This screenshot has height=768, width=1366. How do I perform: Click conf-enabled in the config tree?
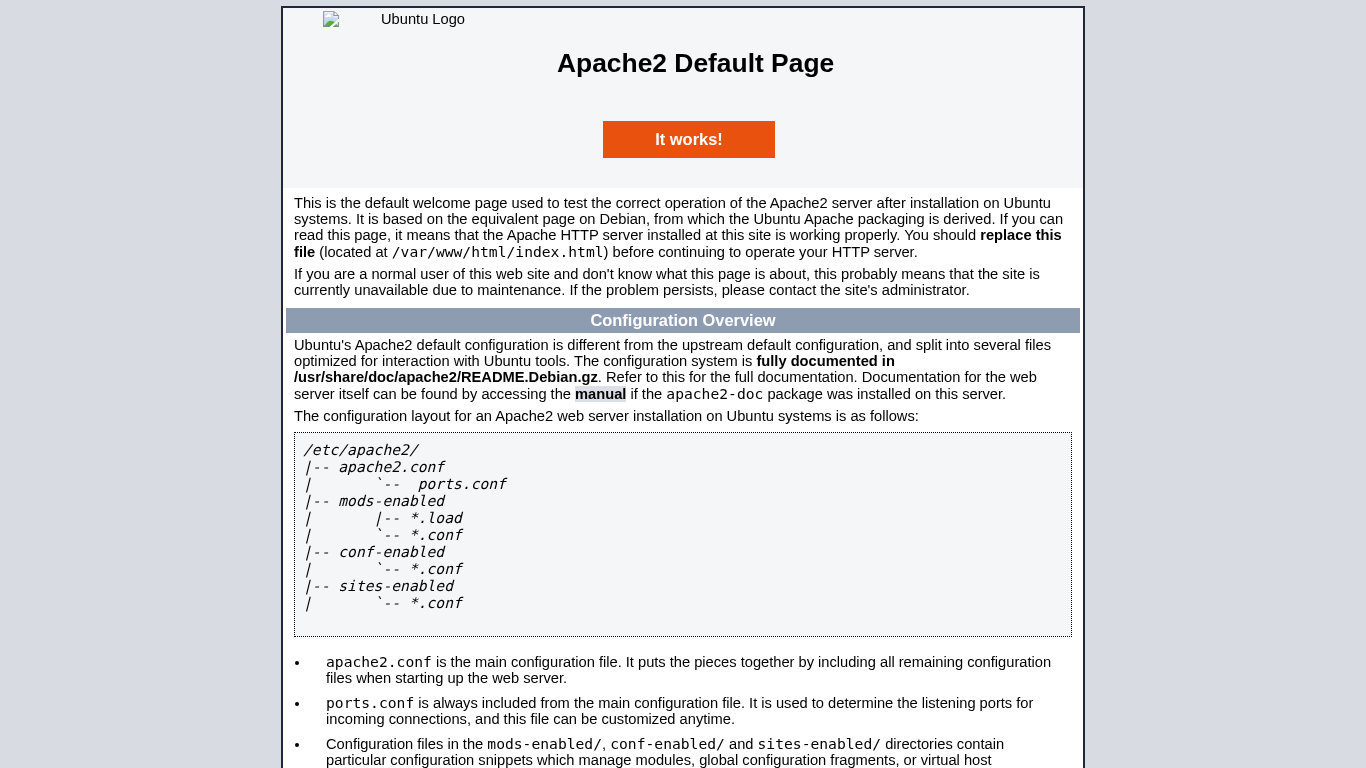pyautogui.click(x=391, y=552)
